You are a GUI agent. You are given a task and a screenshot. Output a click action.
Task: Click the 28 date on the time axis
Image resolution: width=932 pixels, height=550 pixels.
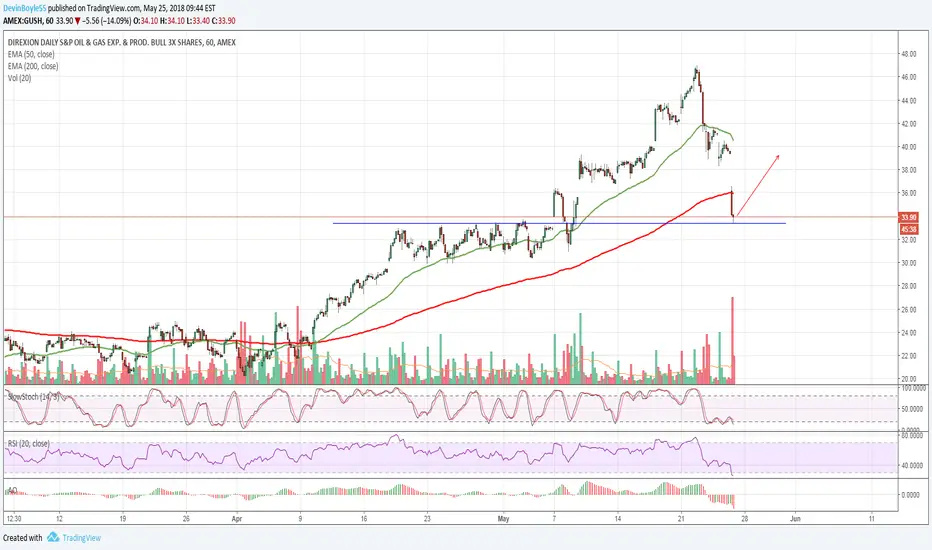[x=745, y=518]
